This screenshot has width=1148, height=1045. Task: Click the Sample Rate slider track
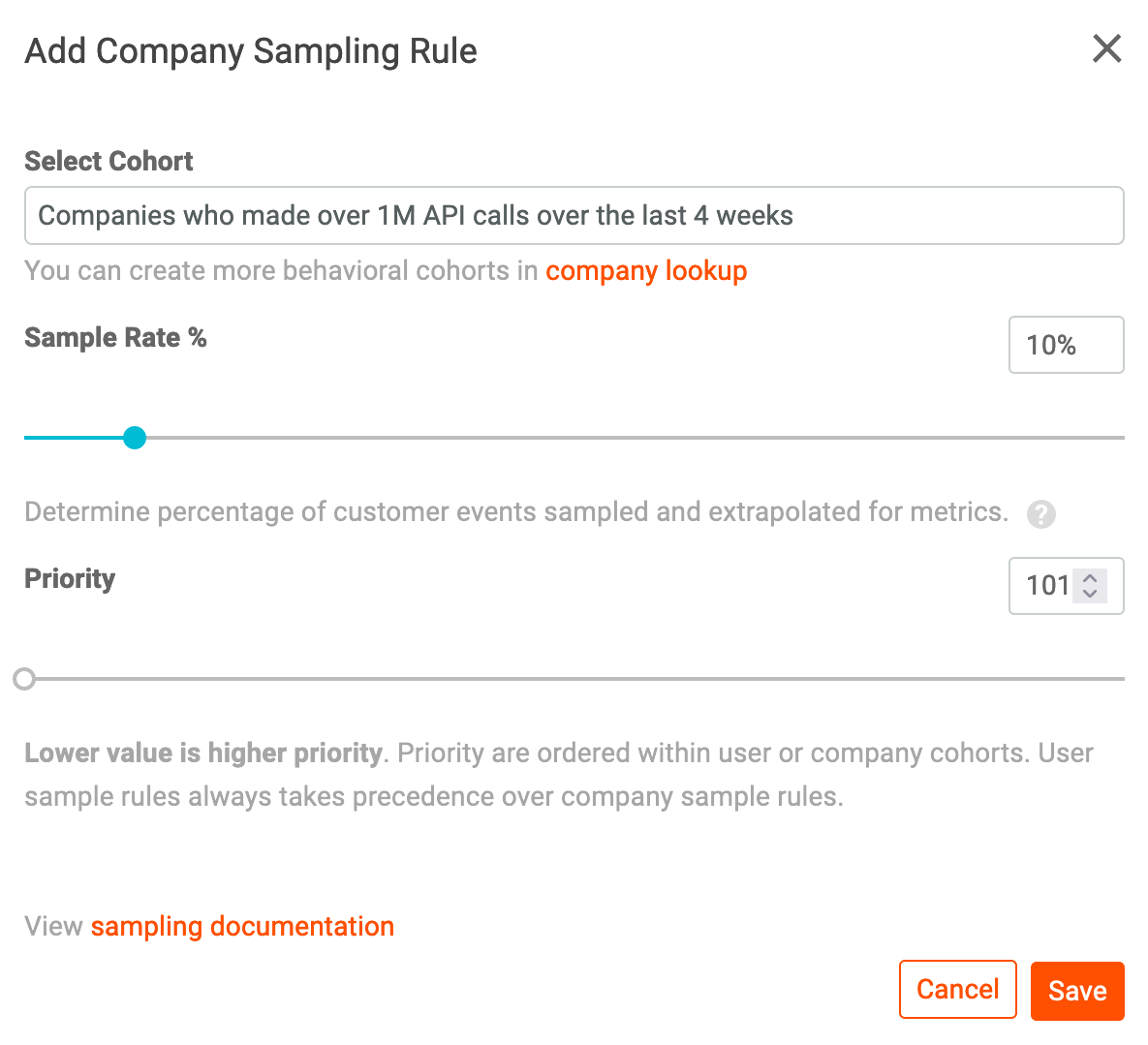coord(581,438)
